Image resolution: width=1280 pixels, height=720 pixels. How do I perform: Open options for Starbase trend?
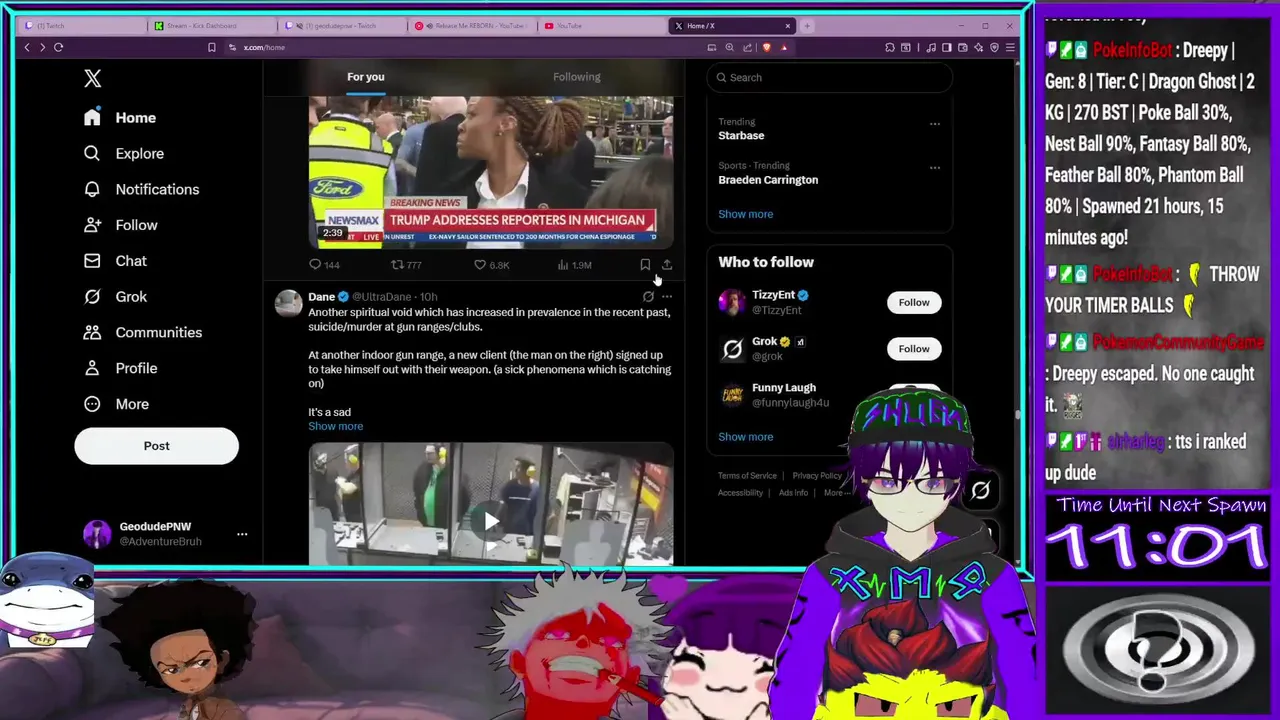click(935, 124)
